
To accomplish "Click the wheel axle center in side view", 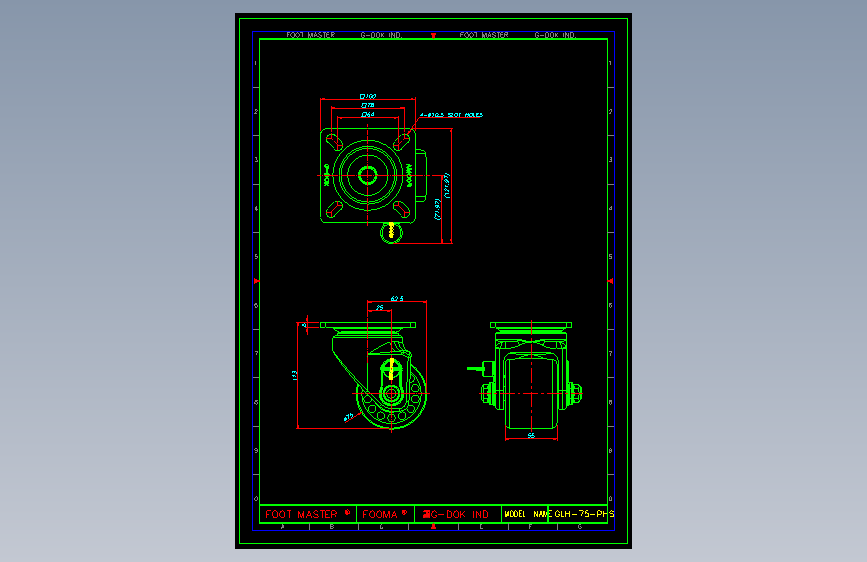I will point(391,394).
